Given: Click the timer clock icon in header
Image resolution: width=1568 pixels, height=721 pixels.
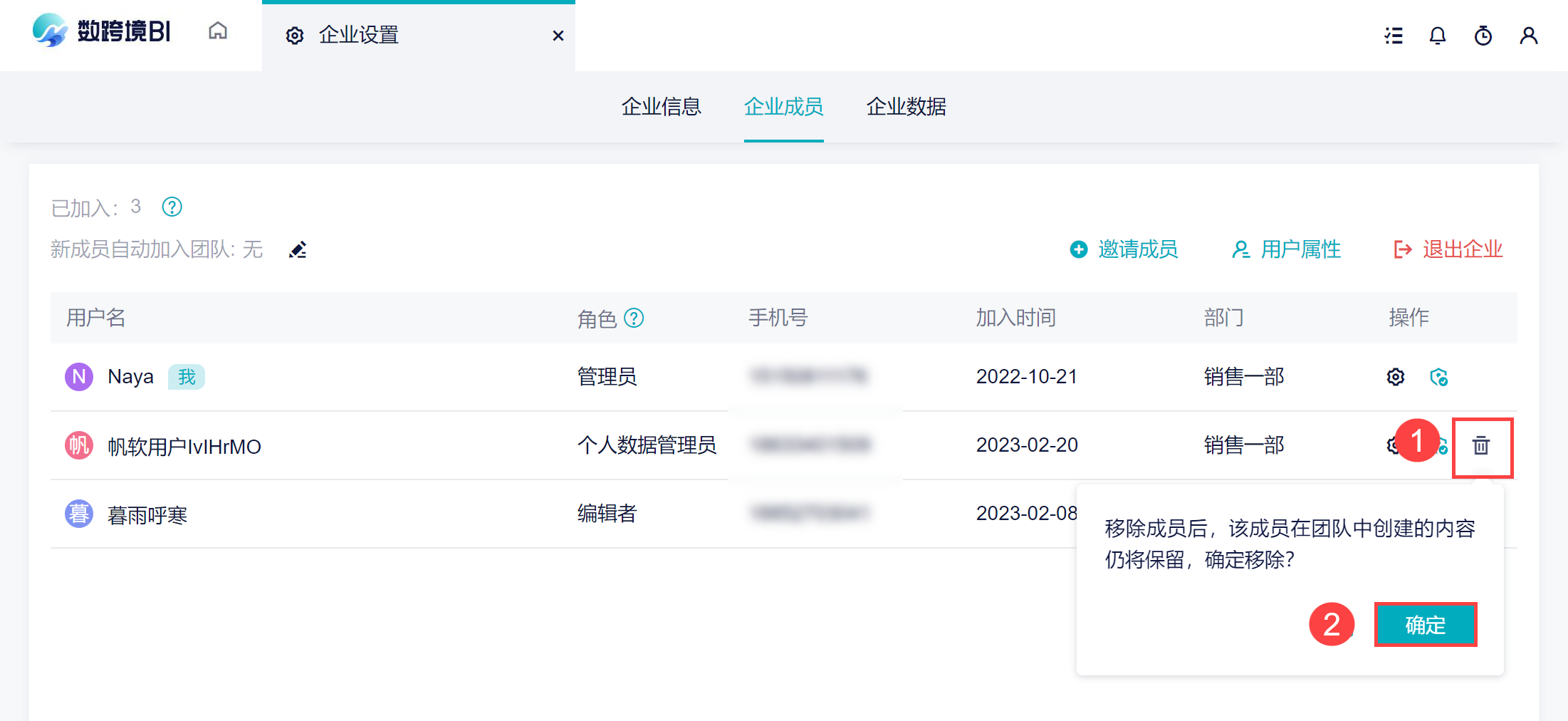Looking at the screenshot, I should click(x=1483, y=36).
